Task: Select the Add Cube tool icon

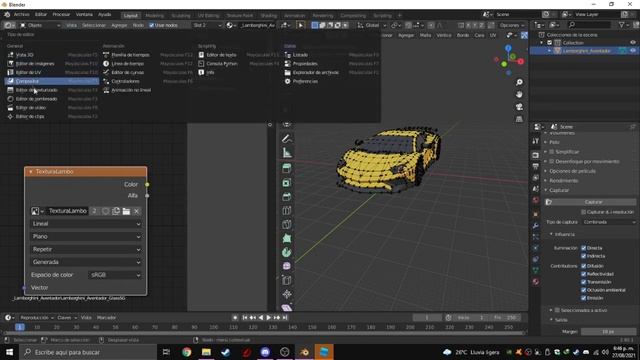Action: point(287,168)
